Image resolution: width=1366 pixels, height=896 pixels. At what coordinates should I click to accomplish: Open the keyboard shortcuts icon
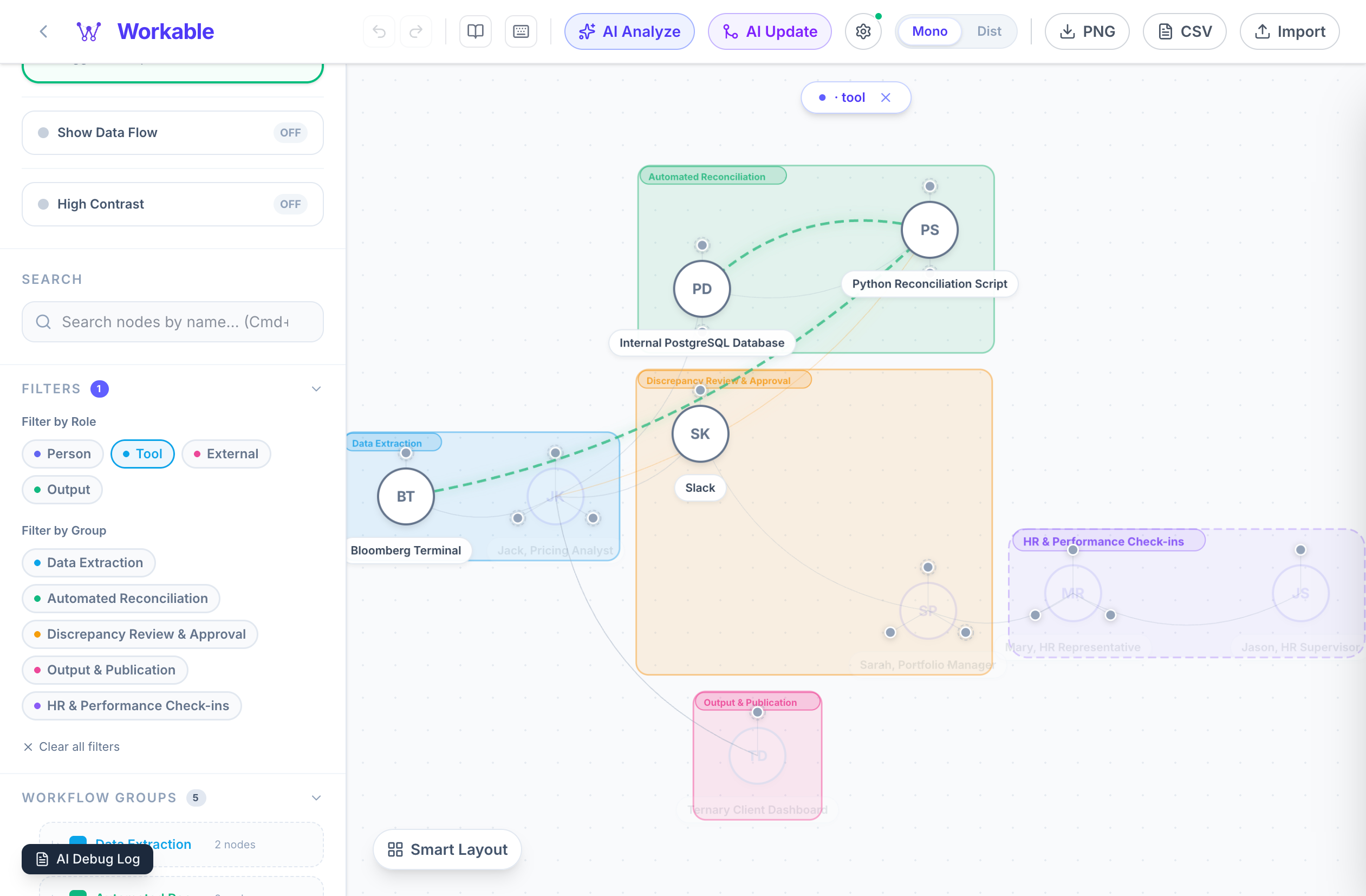[x=521, y=31]
